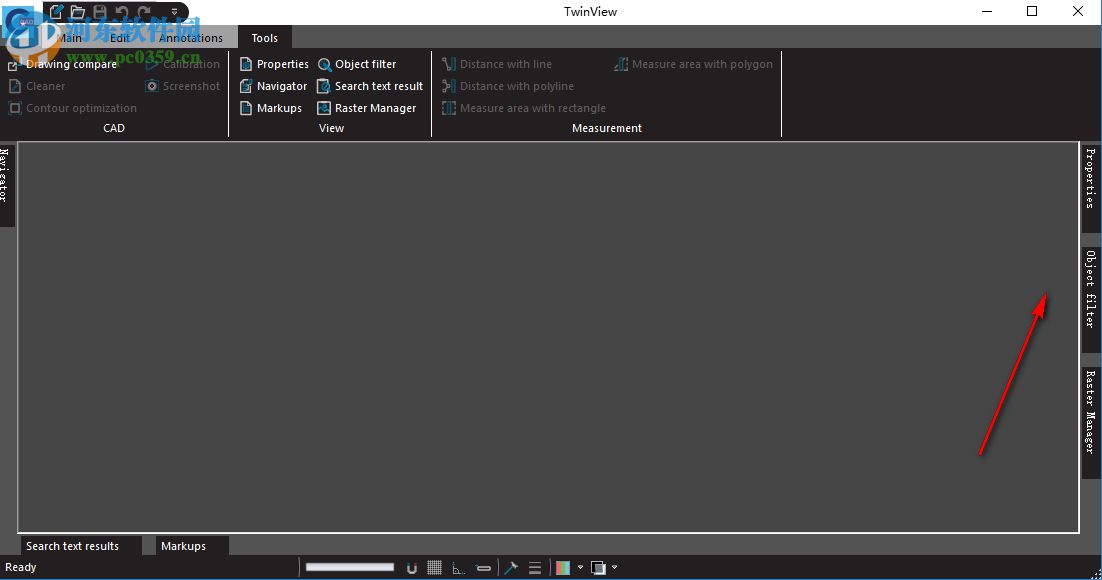Click the Distance with polyline icon
This screenshot has width=1102, height=580.
tap(448, 86)
